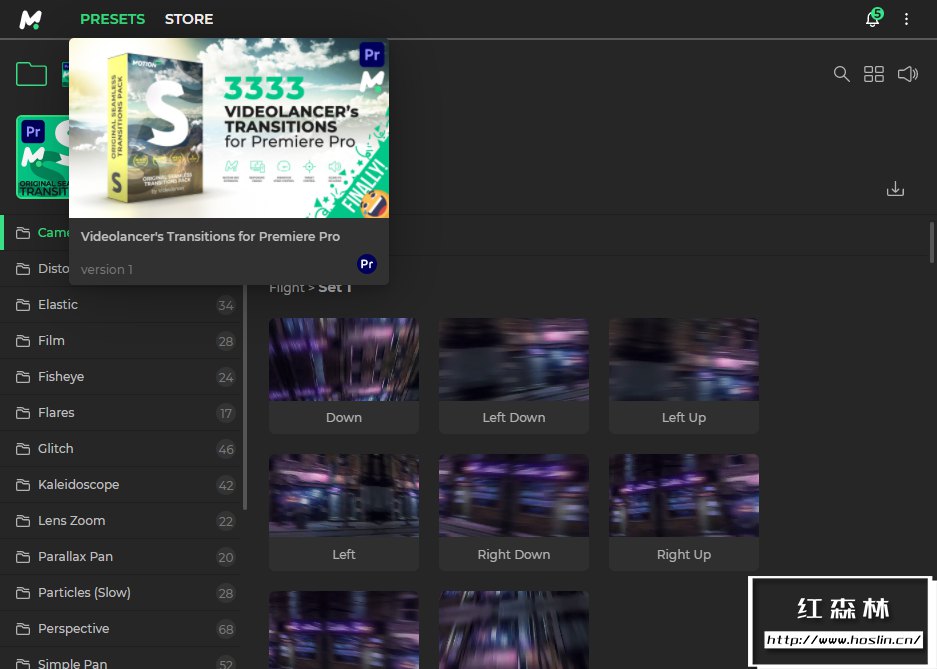The height and width of the screenshot is (669, 937).
Task: Select the Glitch category
Action: [122, 449]
